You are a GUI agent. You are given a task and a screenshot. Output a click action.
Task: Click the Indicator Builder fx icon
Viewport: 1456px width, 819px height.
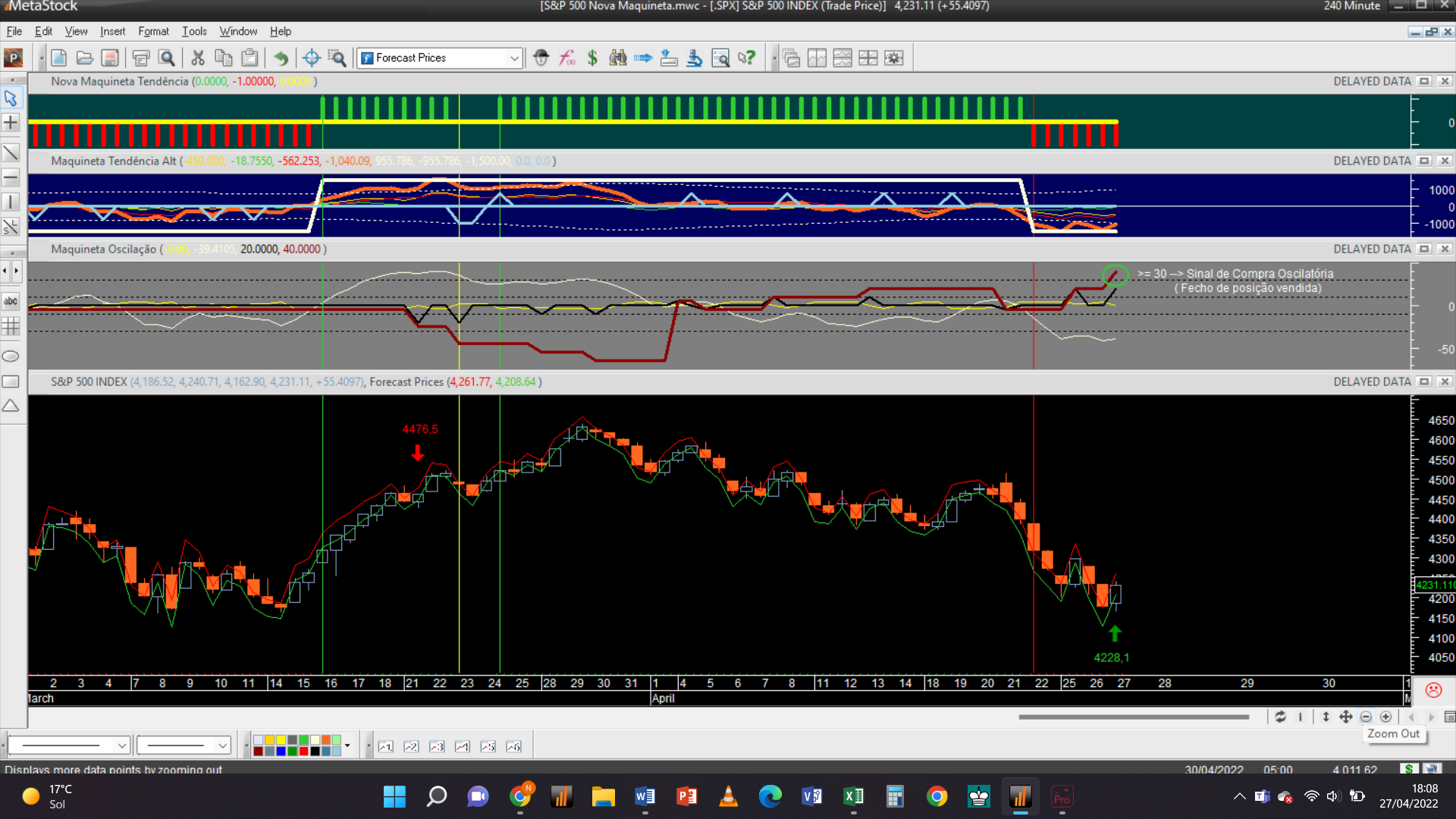pyautogui.click(x=566, y=58)
